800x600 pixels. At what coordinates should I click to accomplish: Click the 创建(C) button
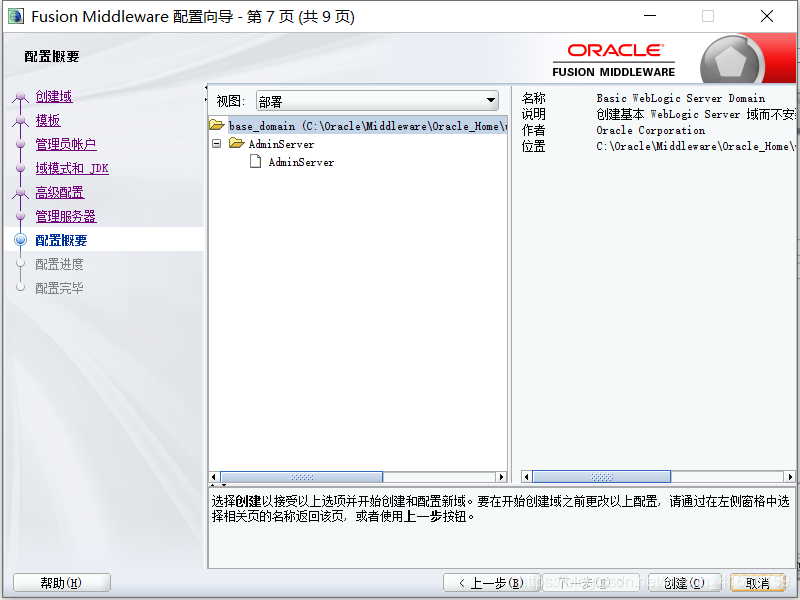pos(684,583)
